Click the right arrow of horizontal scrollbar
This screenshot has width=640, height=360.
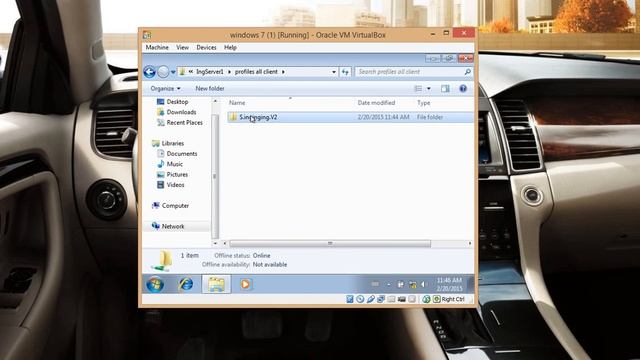(x=470, y=243)
